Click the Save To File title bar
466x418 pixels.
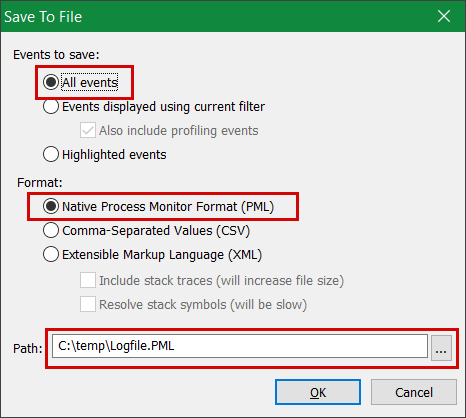[x=217, y=16]
